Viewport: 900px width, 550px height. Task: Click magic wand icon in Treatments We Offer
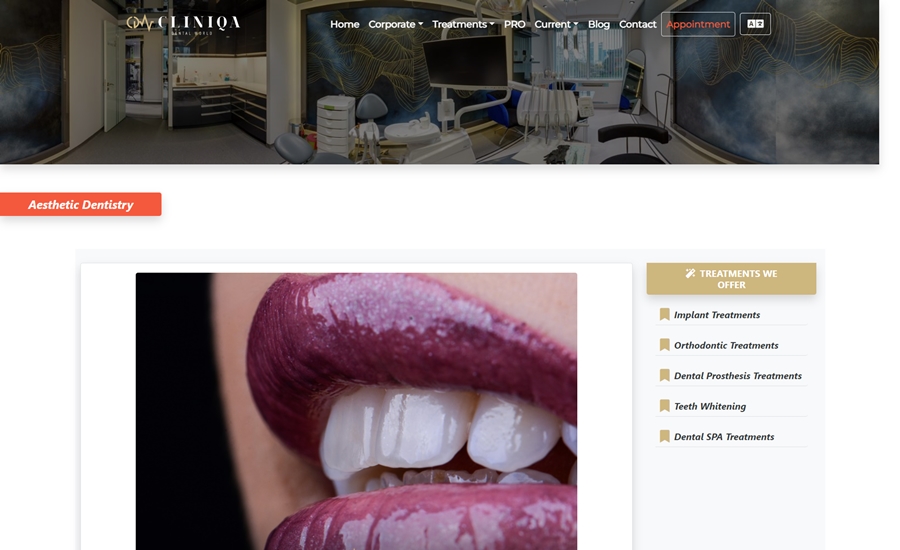pyautogui.click(x=690, y=273)
